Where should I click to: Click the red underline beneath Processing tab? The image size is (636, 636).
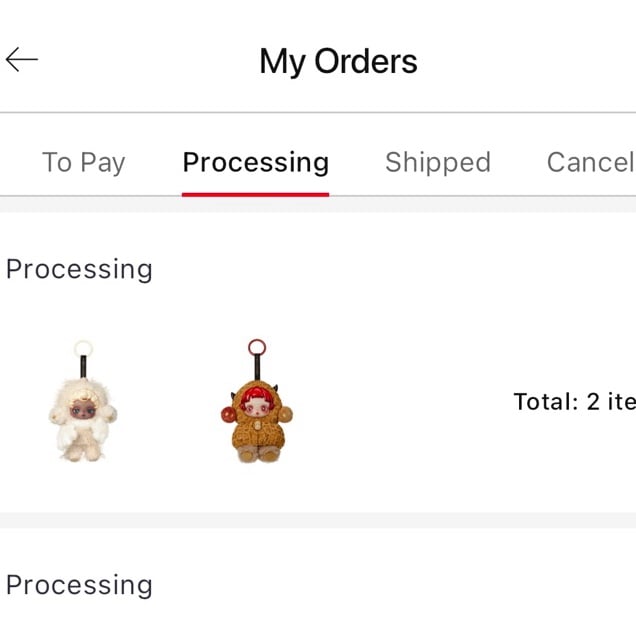[255, 193]
